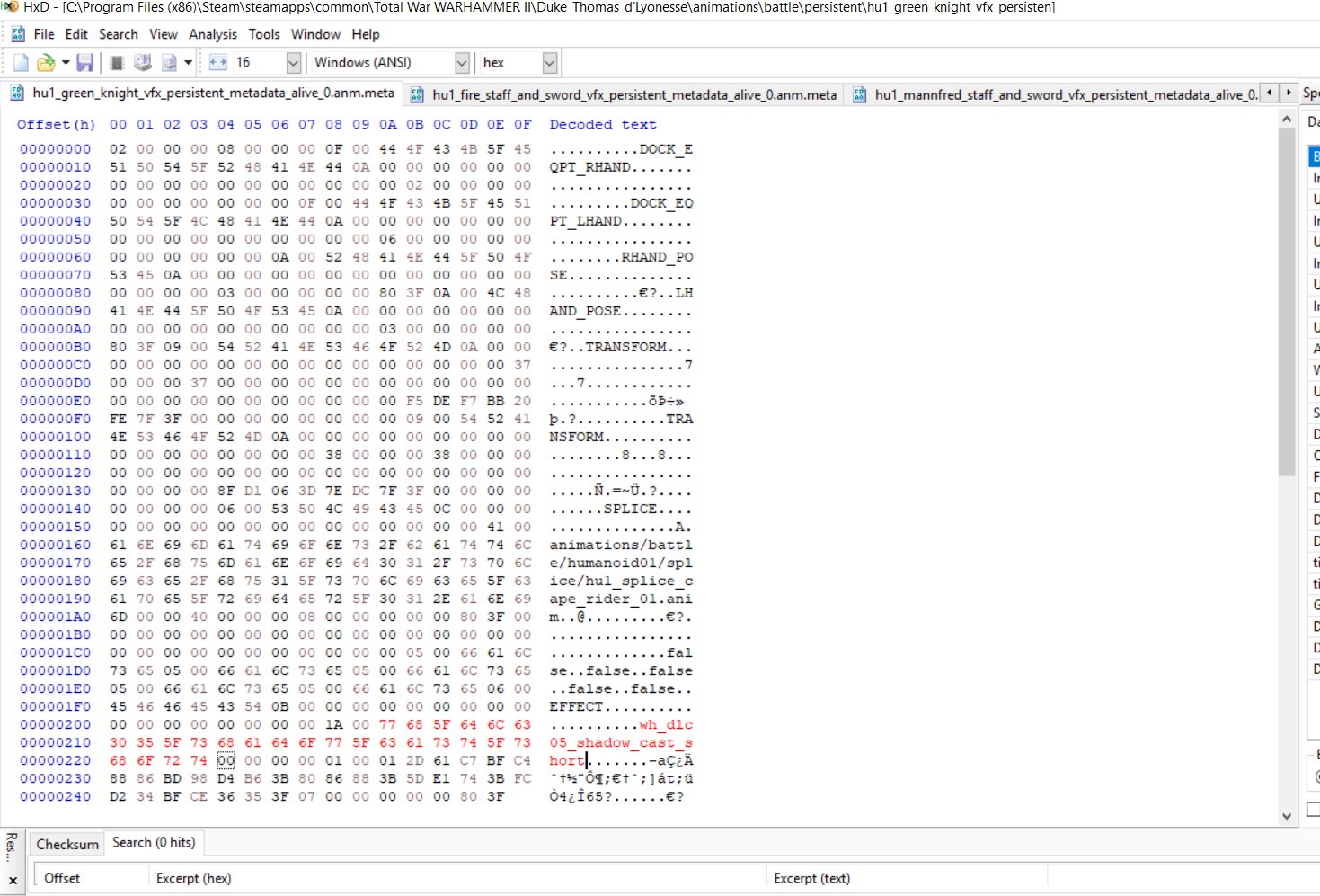Click the hex view vertical scrollbar thumb
The height and width of the screenshot is (896, 1320).
click(1287, 302)
